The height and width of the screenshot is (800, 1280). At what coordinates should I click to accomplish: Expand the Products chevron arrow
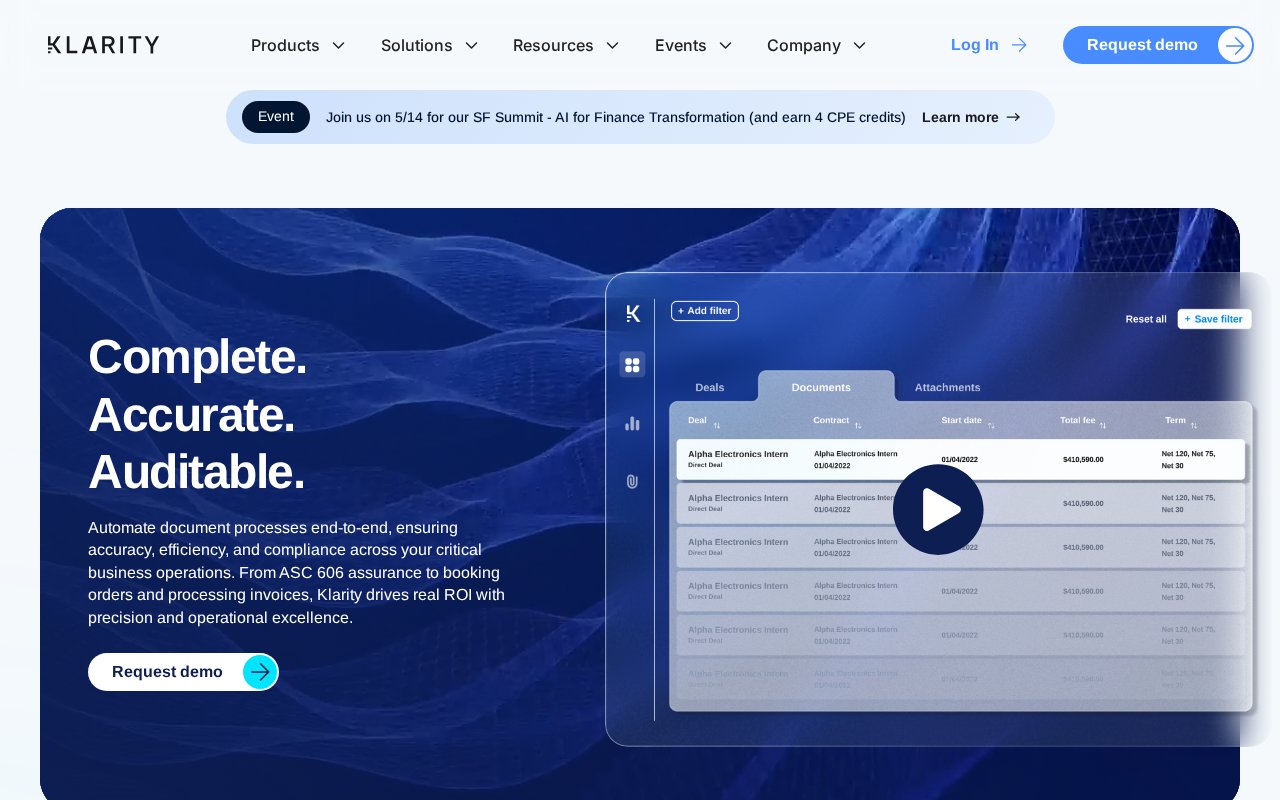click(338, 45)
